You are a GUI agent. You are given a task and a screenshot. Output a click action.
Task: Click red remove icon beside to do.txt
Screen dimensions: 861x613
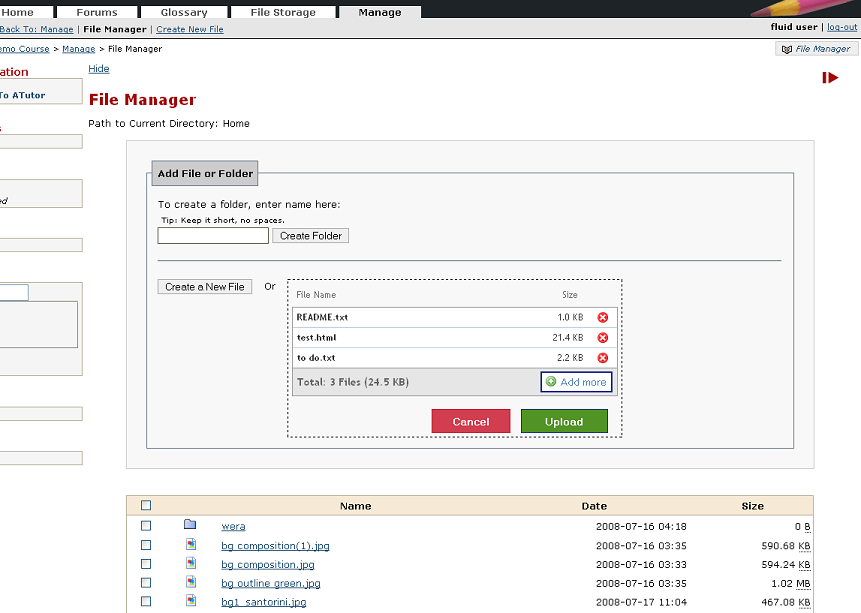(602, 358)
